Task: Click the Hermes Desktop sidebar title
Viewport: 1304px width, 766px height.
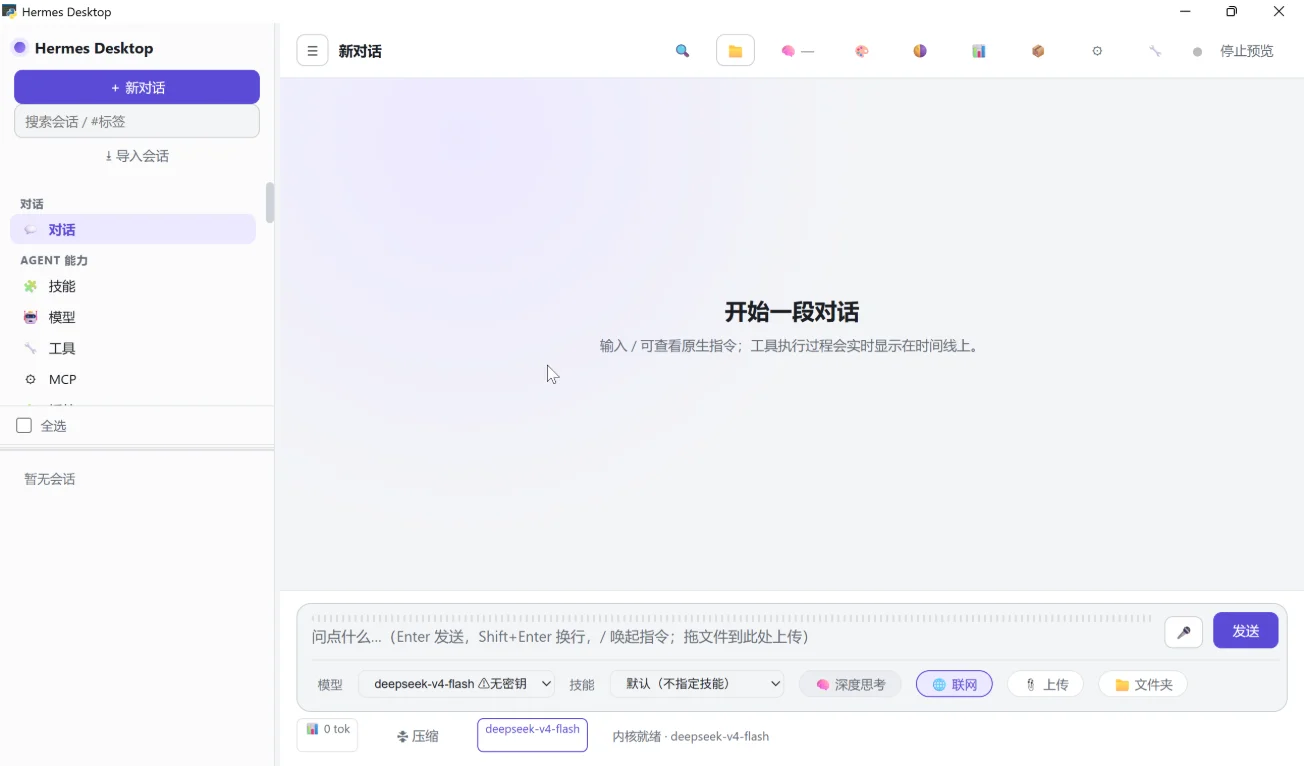Action: tap(94, 48)
